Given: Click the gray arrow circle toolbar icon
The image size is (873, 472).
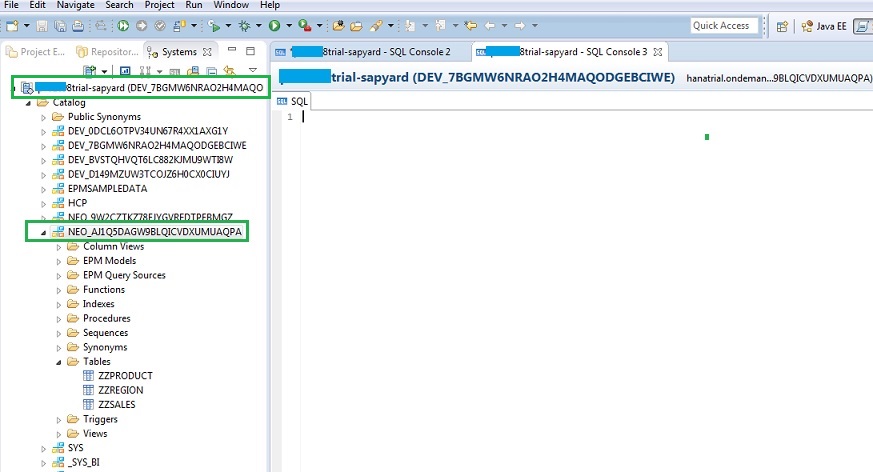Looking at the screenshot, I should click(141, 26).
